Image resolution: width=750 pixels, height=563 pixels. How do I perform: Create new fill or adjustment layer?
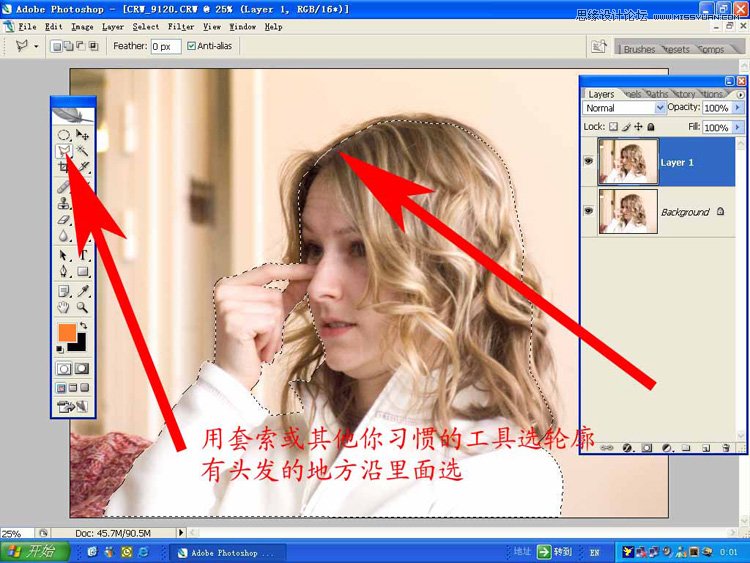[x=667, y=448]
